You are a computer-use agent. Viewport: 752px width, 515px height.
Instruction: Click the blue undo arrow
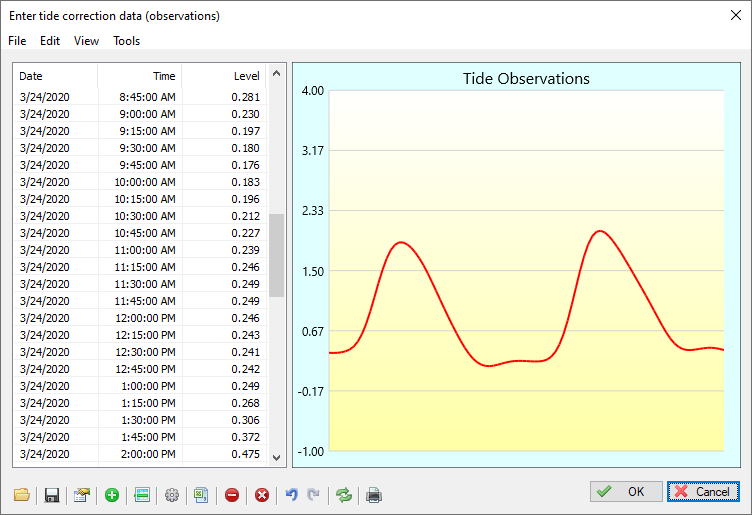pos(292,495)
